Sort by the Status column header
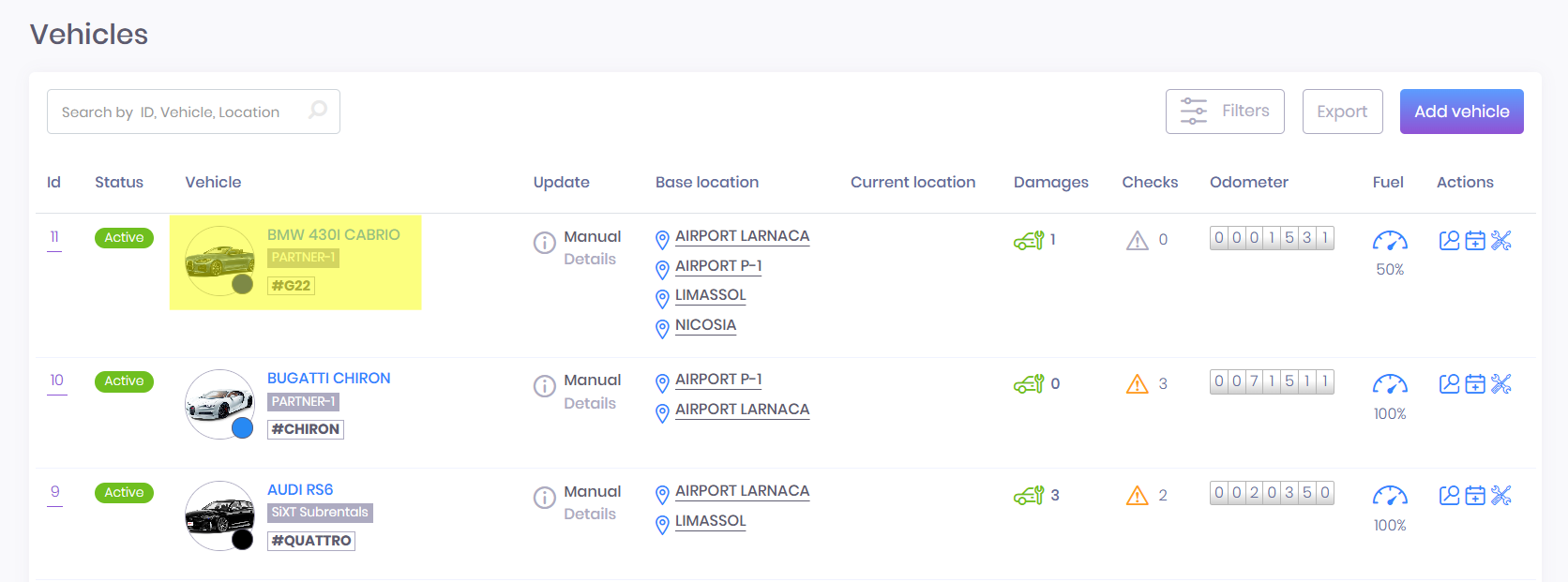 (119, 182)
